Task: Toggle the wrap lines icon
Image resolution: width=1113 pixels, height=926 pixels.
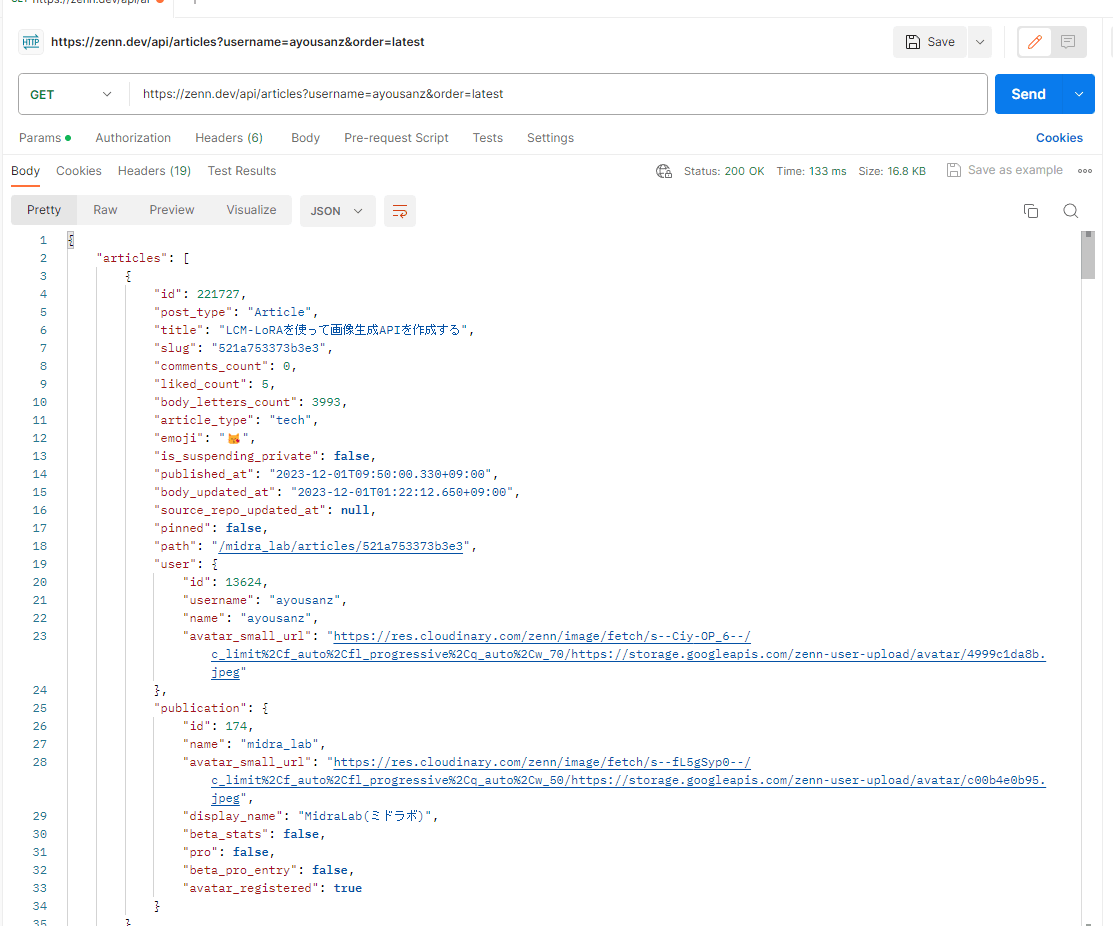Action: click(400, 211)
